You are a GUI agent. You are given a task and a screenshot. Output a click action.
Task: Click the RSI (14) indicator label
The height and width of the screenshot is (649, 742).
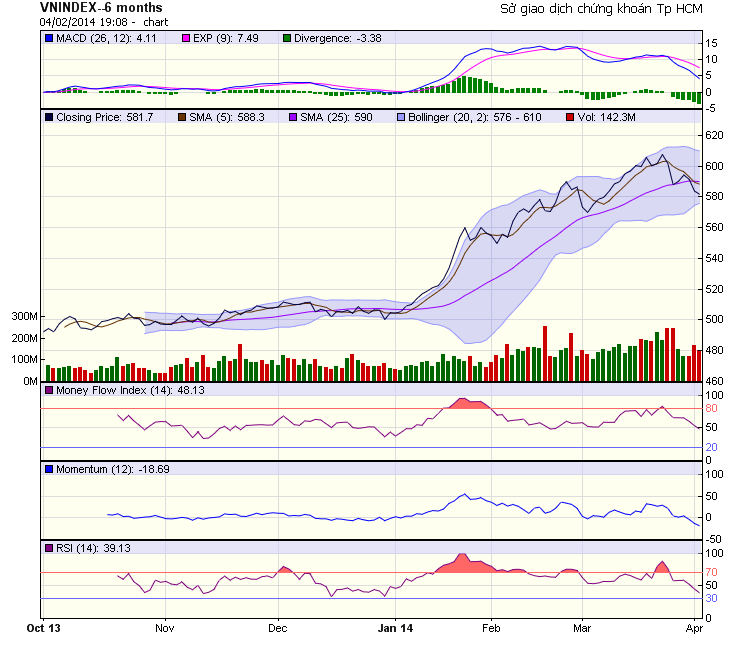(78, 548)
